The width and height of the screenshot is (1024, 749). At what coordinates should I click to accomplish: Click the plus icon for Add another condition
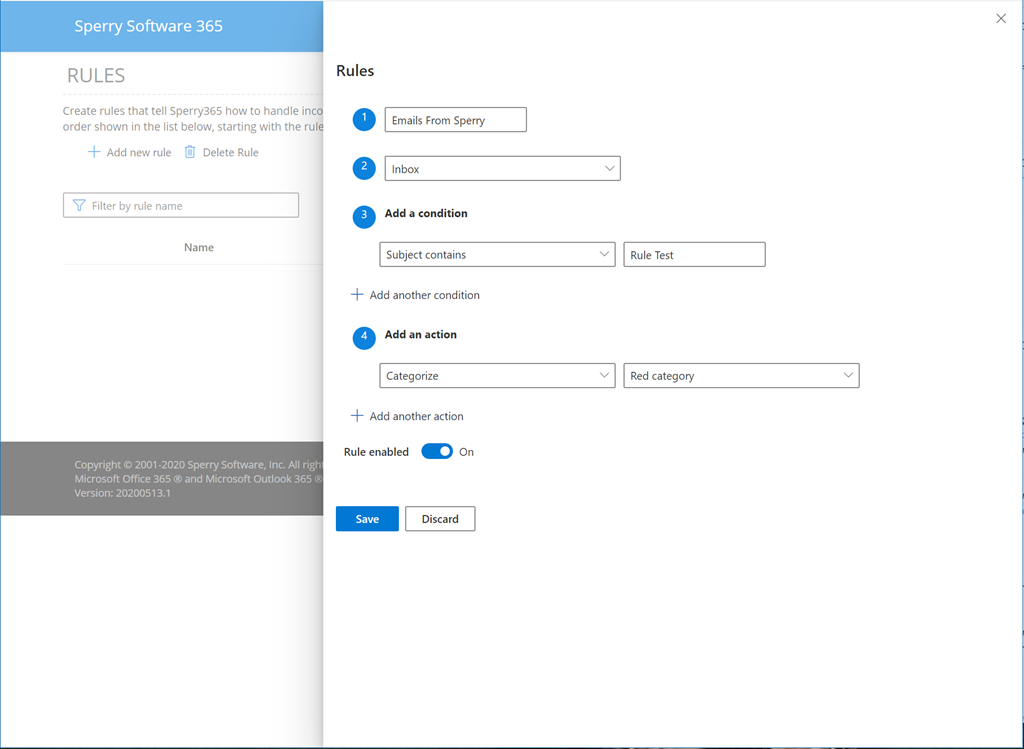(x=357, y=295)
